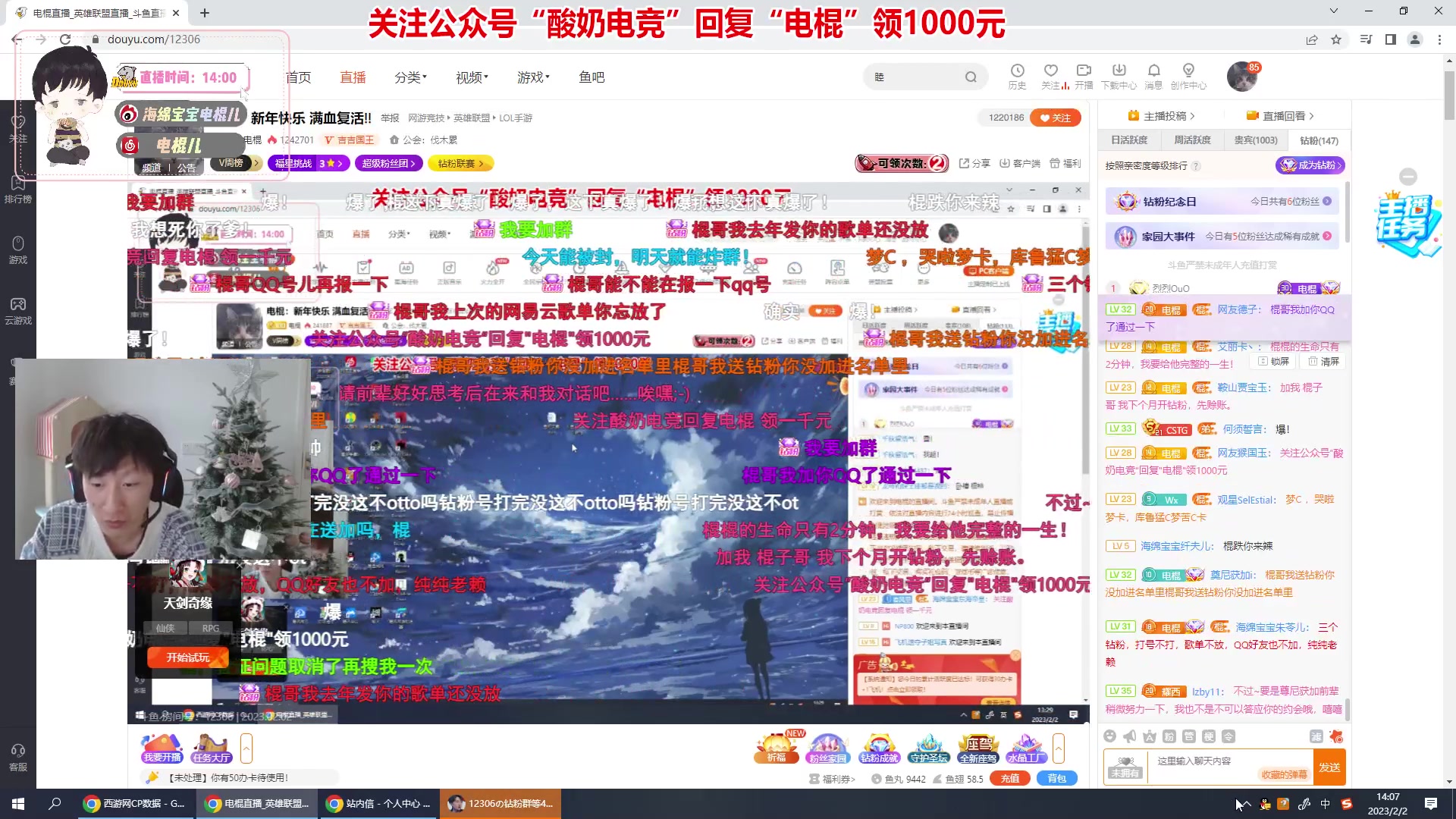Open 鱼吧 in navigation
1456x819 pixels.
(591, 77)
